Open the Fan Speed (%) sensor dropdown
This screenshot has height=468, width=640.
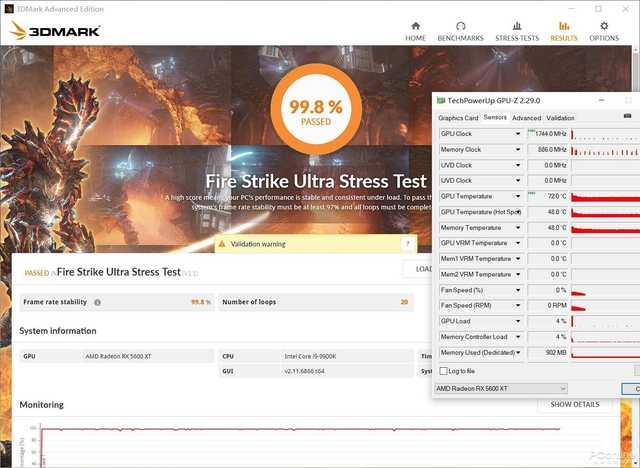point(518,290)
